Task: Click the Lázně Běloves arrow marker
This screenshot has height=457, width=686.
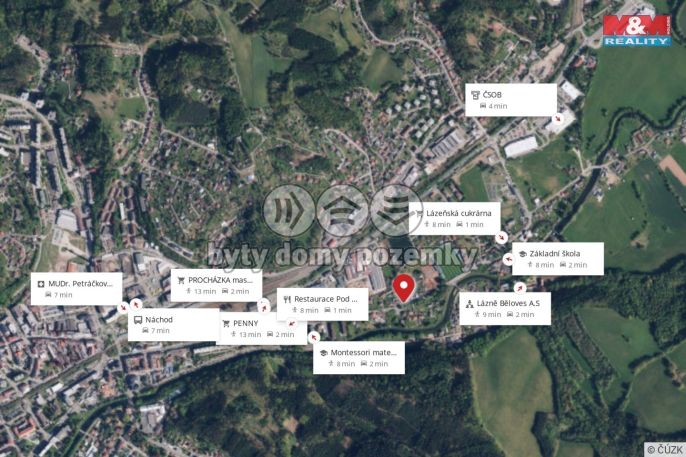Action: click(x=520, y=288)
